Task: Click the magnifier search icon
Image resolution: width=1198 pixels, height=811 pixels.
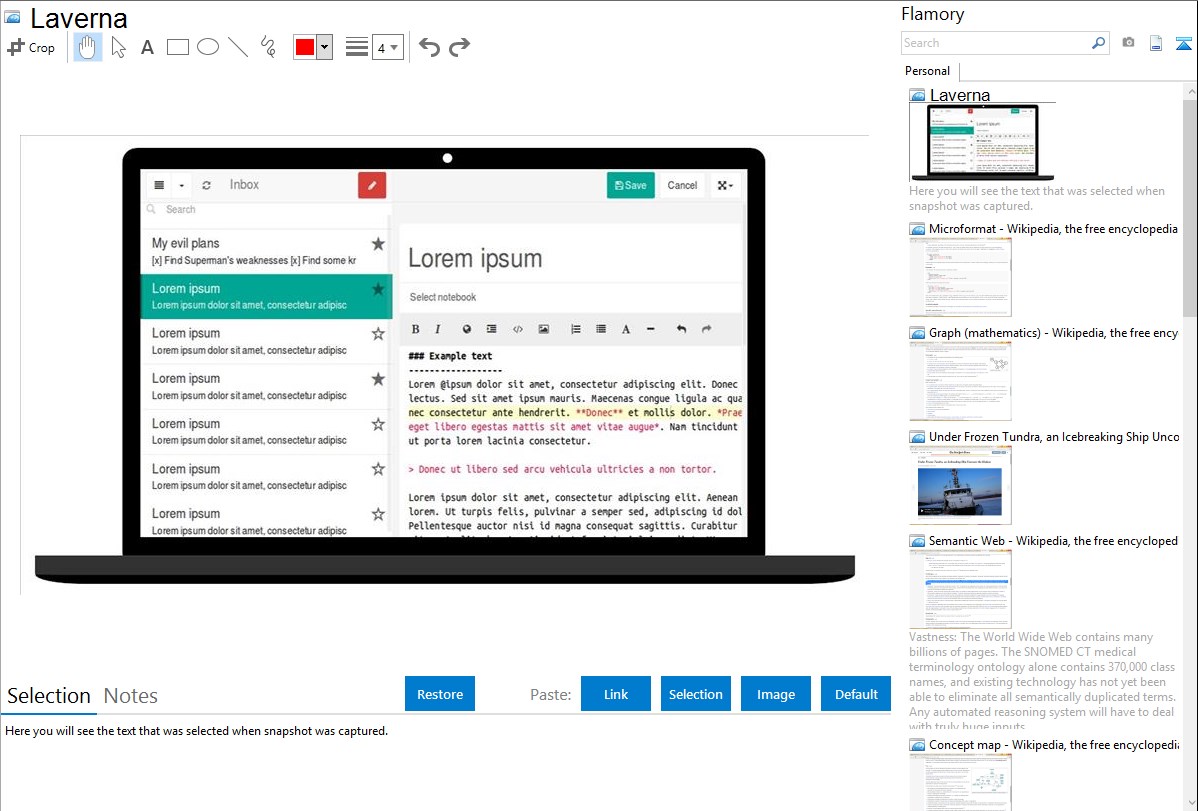Action: [x=1099, y=43]
